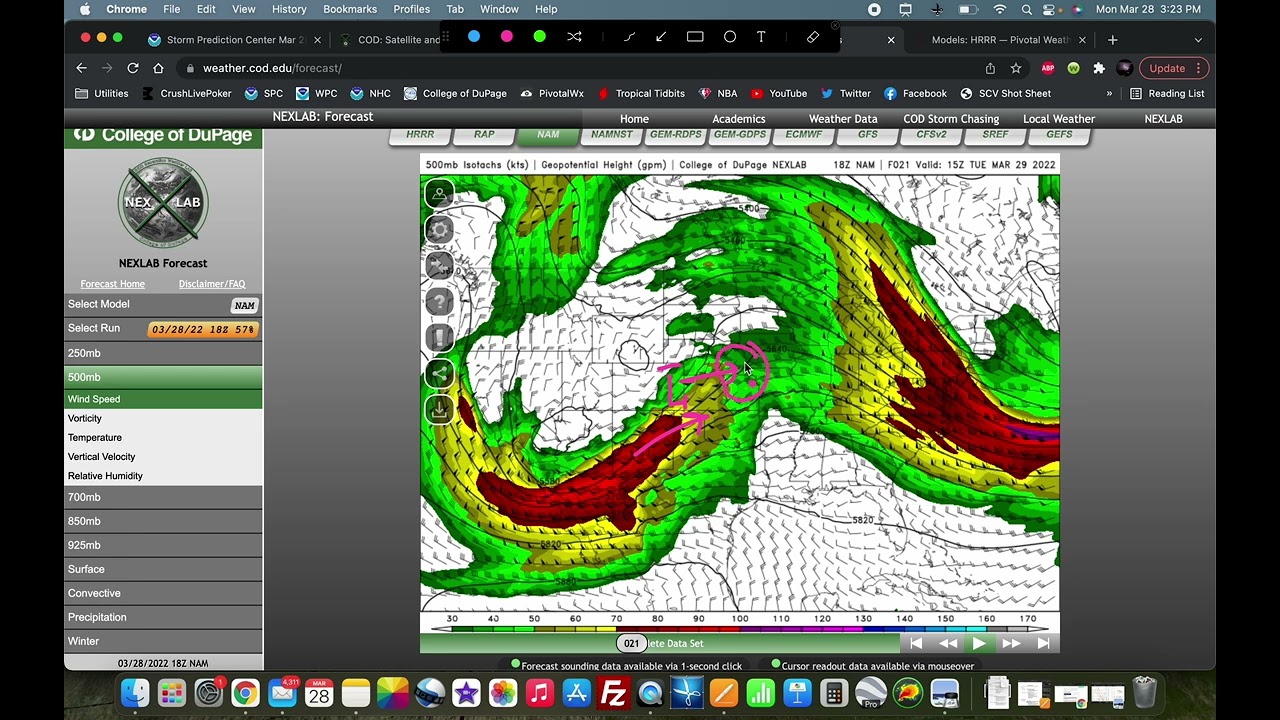1280x720 pixels.
Task: Open Finder from the dock
Action: point(135,692)
